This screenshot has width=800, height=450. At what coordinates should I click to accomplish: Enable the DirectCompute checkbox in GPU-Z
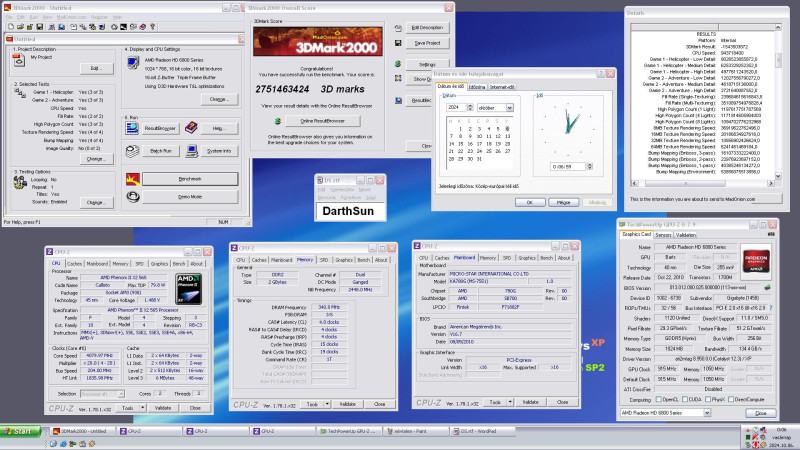731,399
